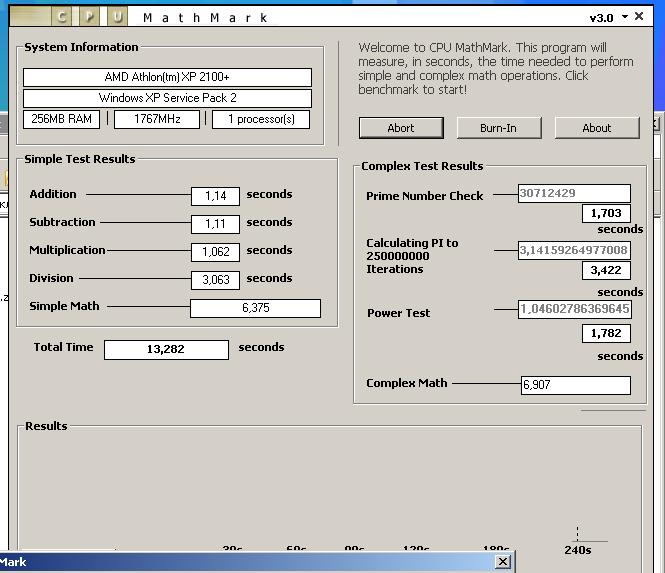Click the prime check time 1,703
665x573 pixels.
coord(606,213)
